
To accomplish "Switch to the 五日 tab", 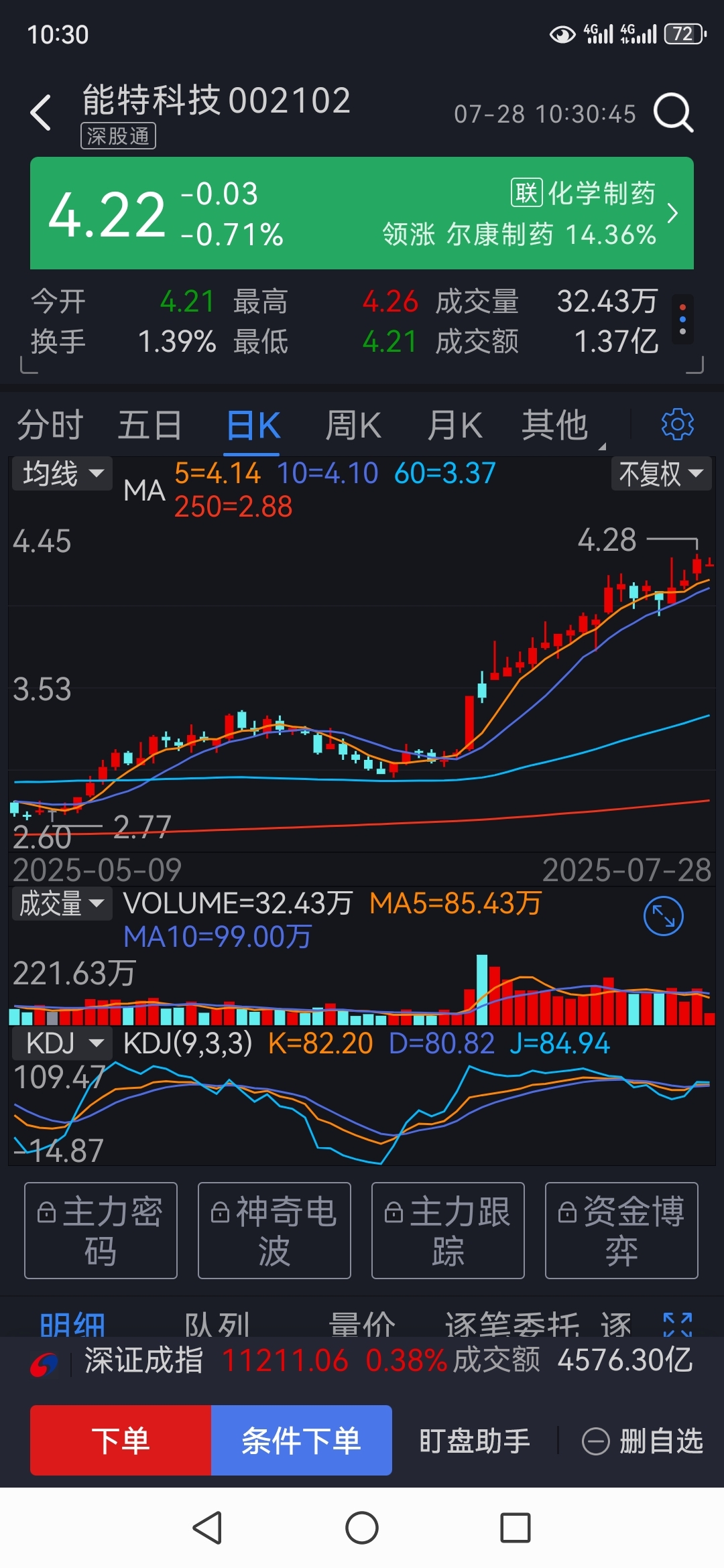I will (150, 425).
